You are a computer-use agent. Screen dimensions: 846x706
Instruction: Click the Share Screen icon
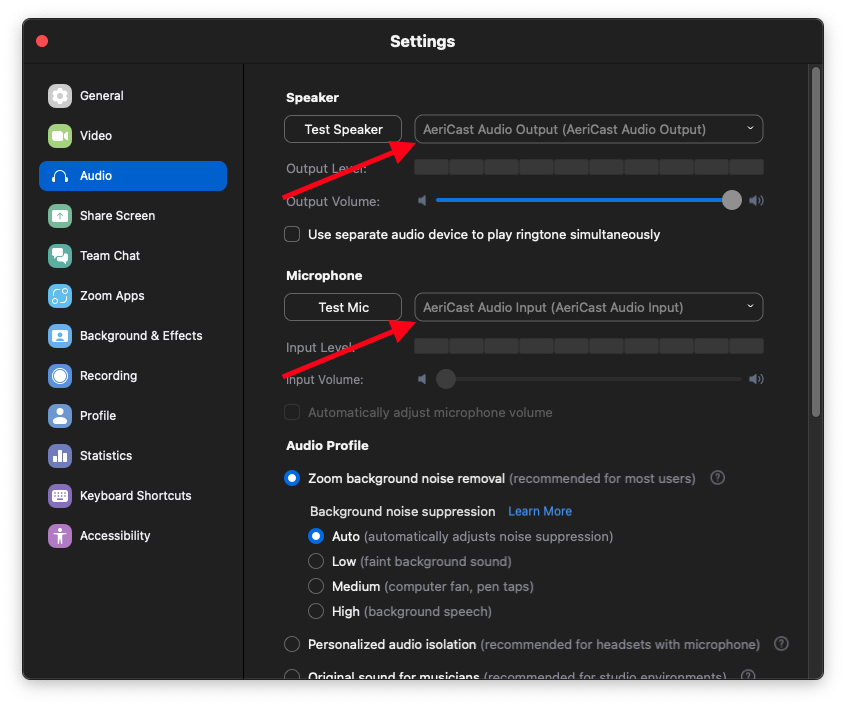click(60, 216)
